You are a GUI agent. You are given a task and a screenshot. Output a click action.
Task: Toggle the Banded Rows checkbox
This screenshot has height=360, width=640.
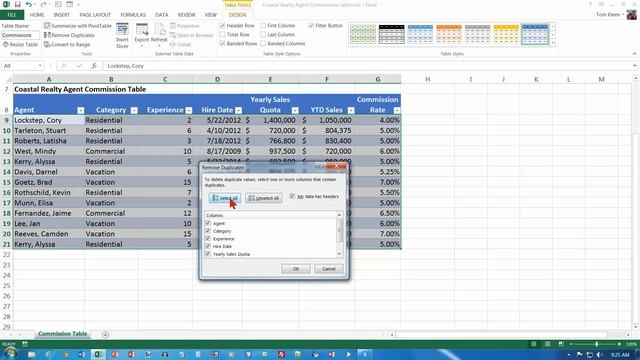coord(222,43)
